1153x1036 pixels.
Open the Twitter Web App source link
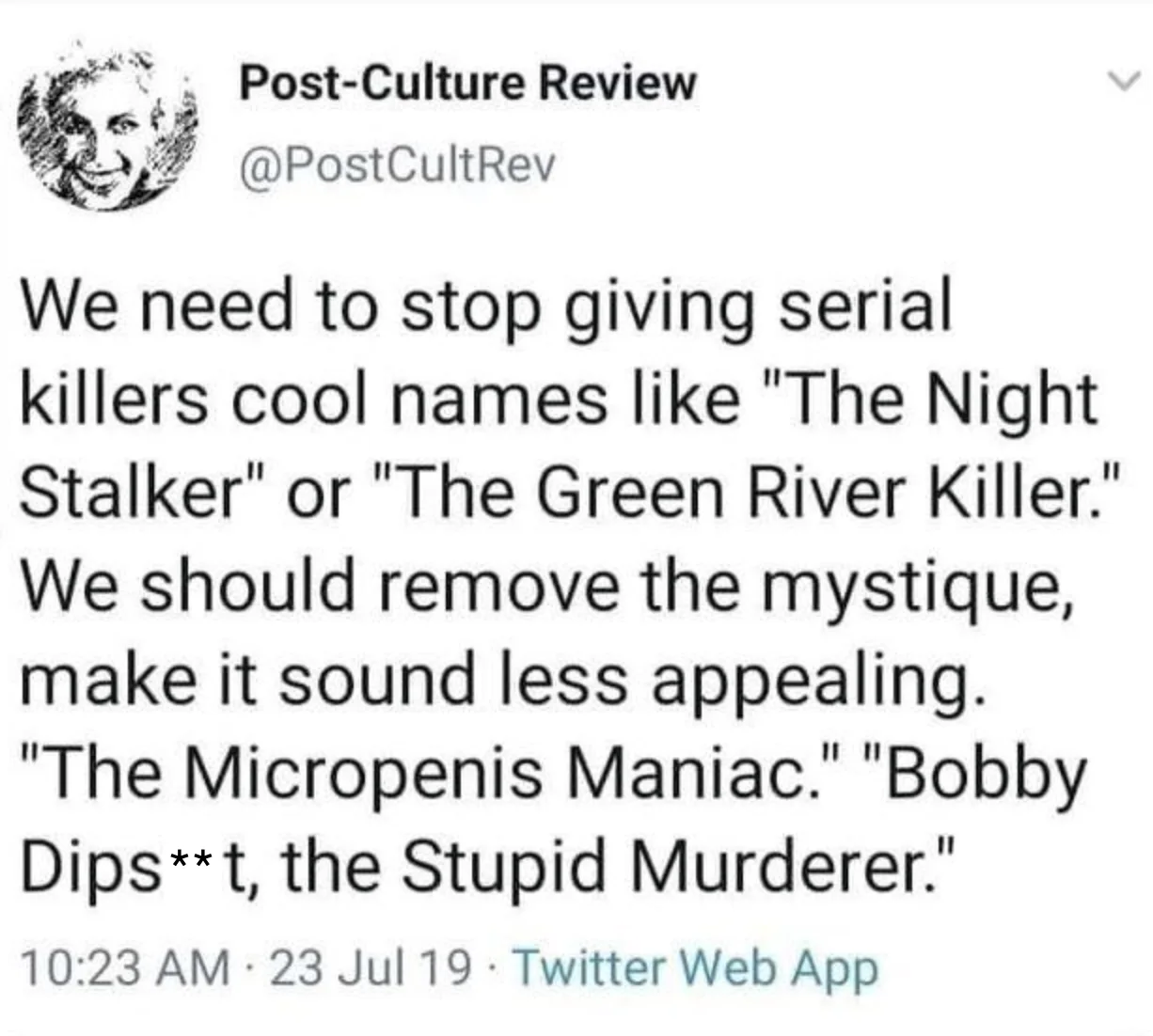(x=697, y=968)
